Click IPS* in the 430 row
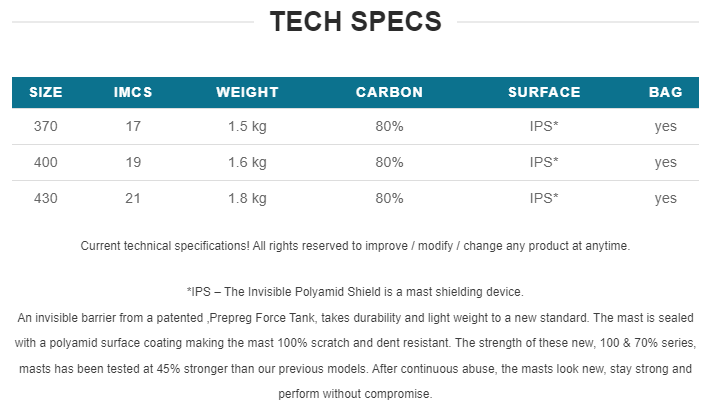The image size is (709, 419). (x=544, y=198)
